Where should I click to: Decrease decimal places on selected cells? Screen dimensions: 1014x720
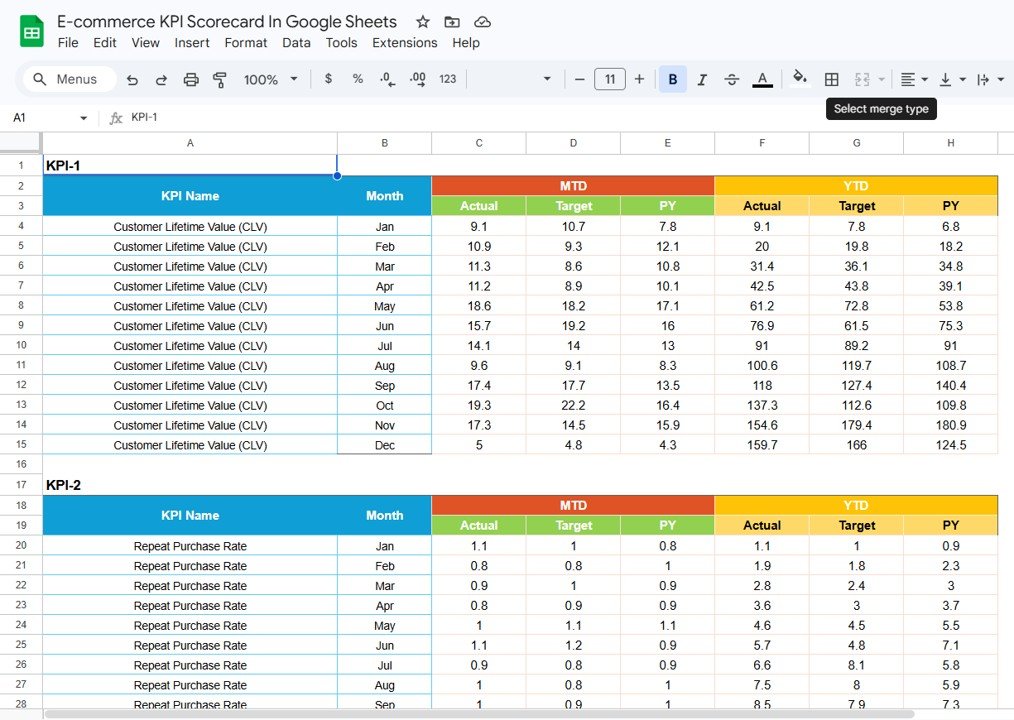pos(387,79)
